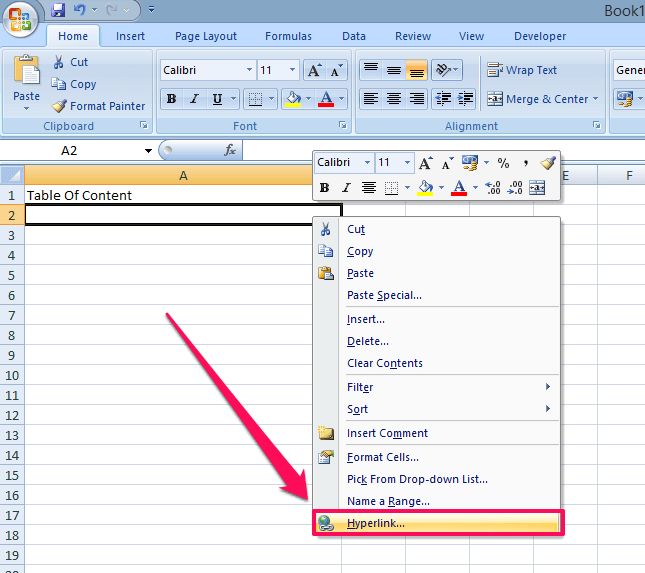Select row 10 header
The width and height of the screenshot is (645, 573).
point(12,375)
